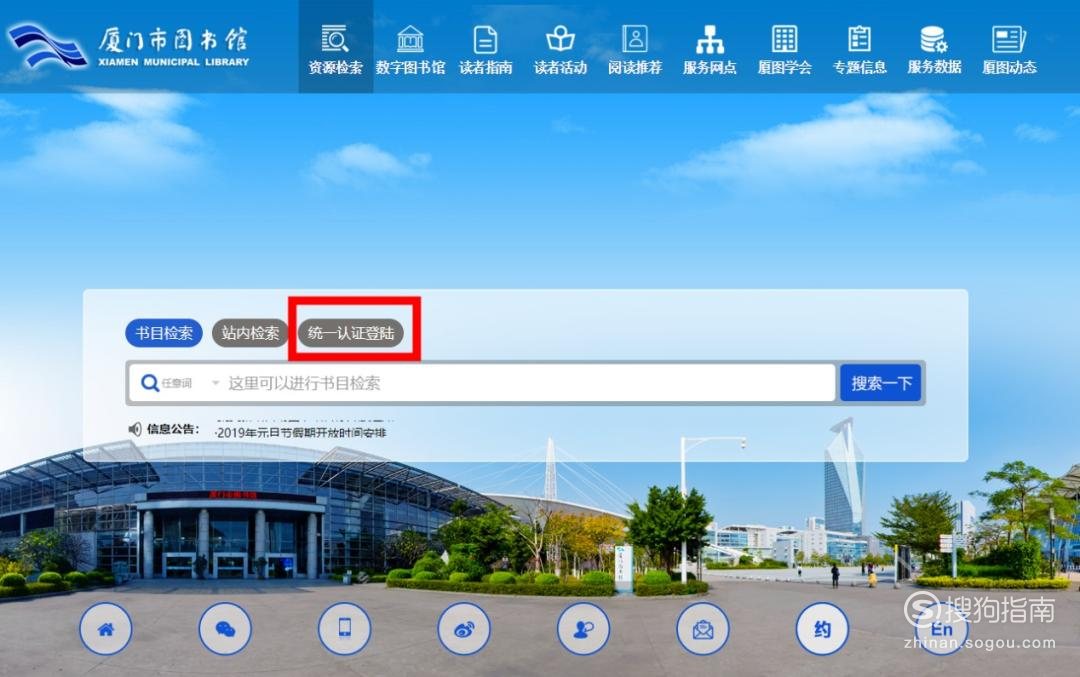Select the 书目检索 tab
1080x677 pixels.
click(164, 333)
